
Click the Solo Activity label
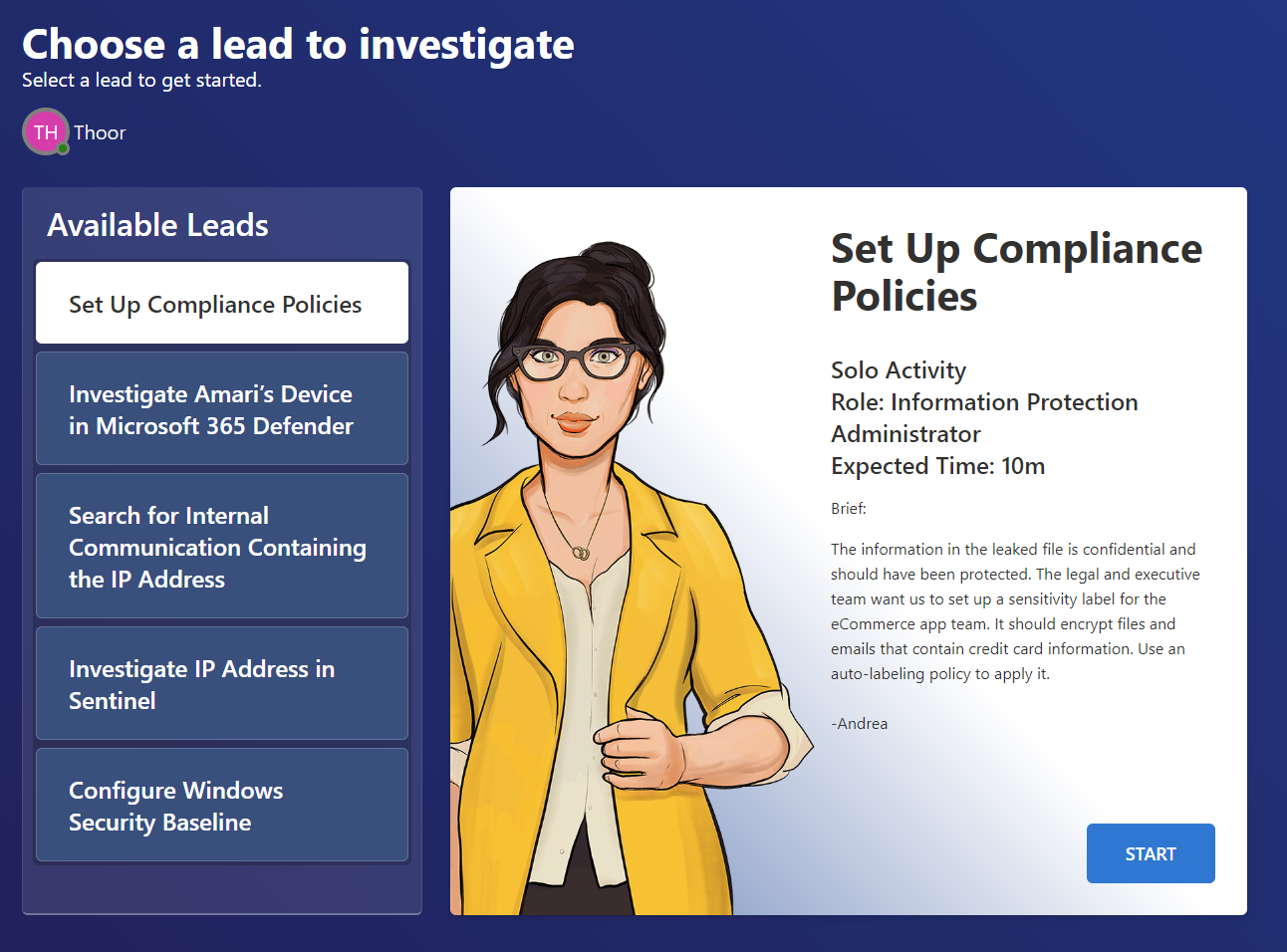[x=899, y=370]
